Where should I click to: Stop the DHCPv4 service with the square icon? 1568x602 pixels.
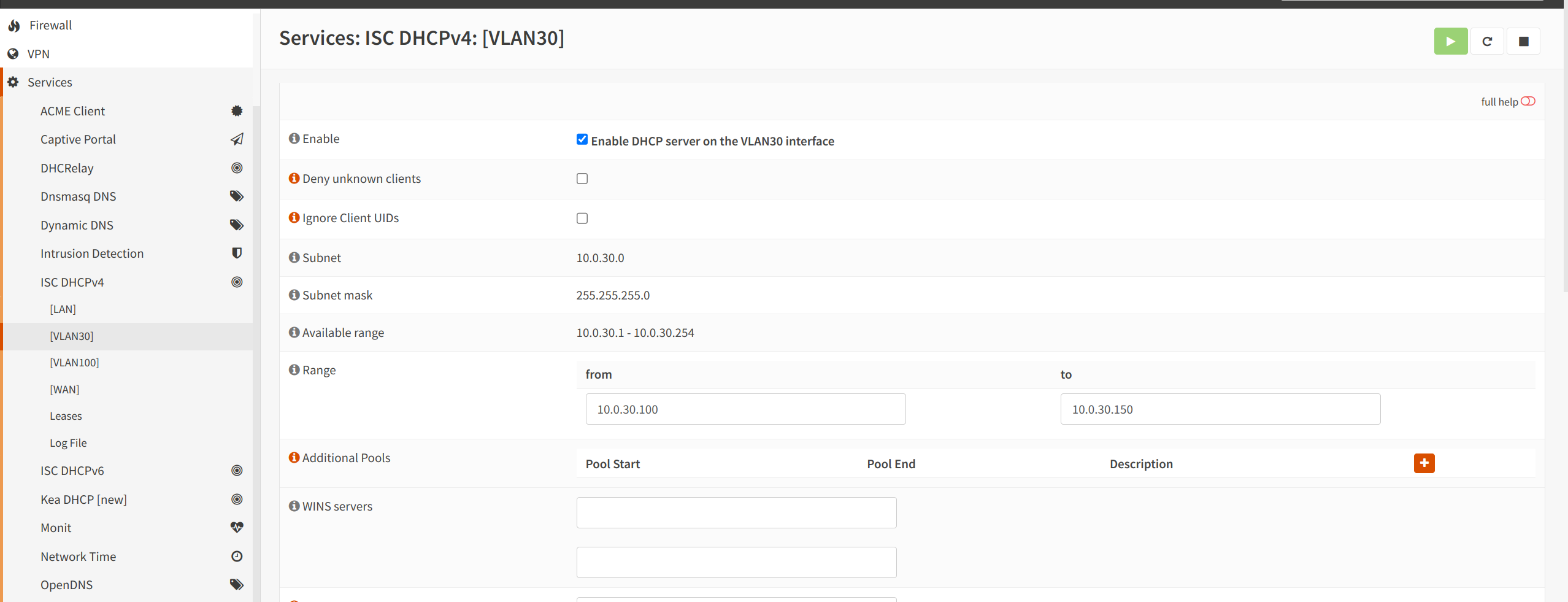pos(1523,41)
